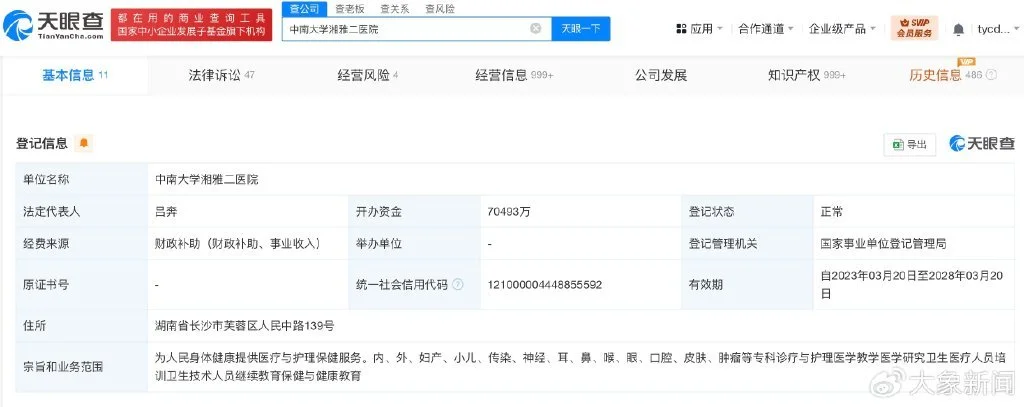Click the 导出 export button
Viewport: 1024px width, 407px height.
pyautogui.click(x=910, y=144)
